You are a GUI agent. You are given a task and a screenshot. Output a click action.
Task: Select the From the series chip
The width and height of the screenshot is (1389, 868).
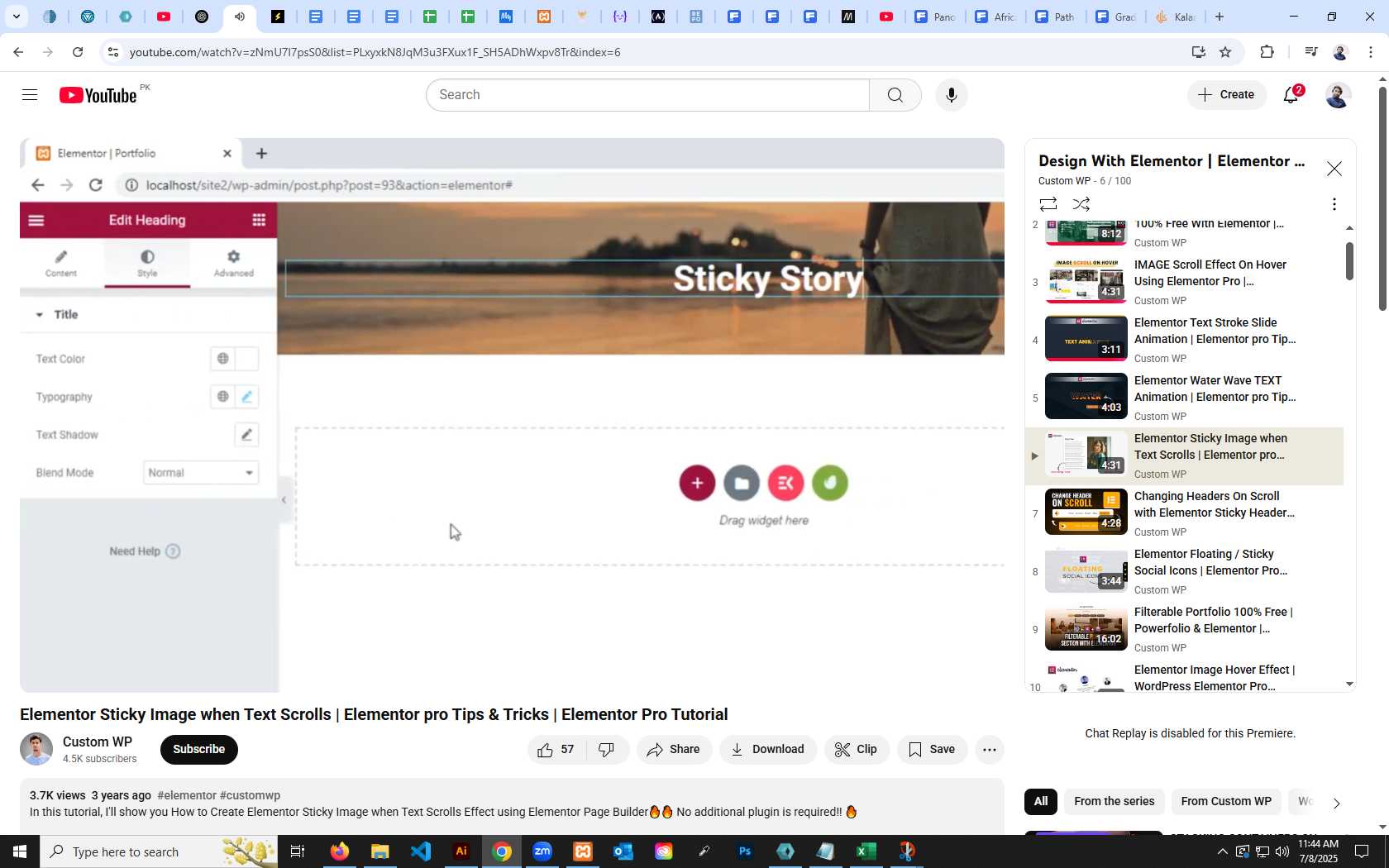point(1114,801)
